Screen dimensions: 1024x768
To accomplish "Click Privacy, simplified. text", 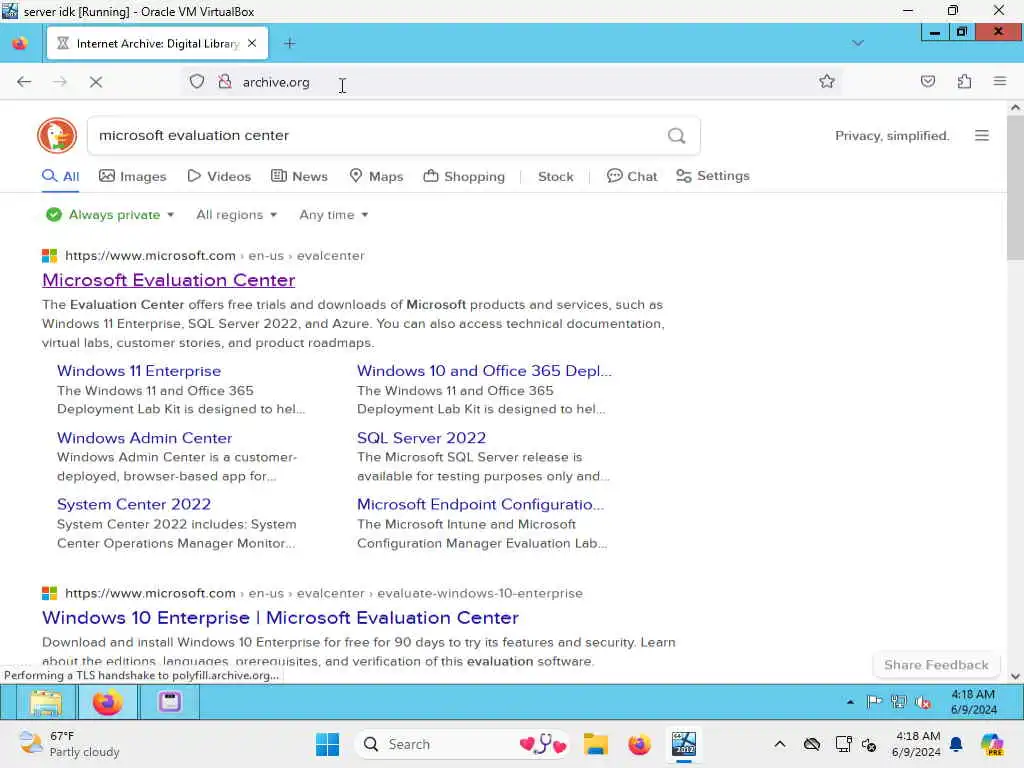I will 891,136.
